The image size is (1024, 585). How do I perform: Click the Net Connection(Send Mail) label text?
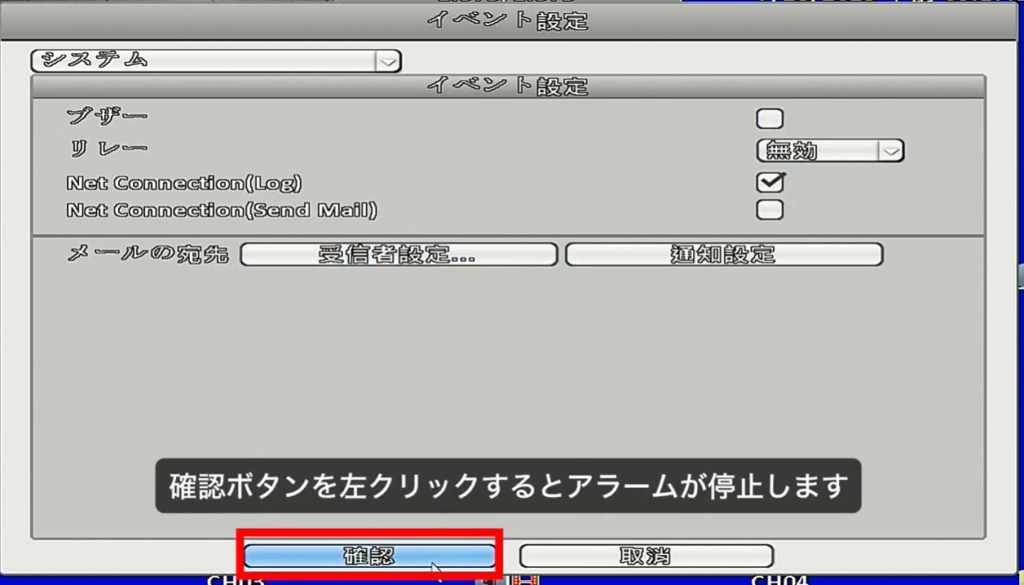click(x=222, y=210)
